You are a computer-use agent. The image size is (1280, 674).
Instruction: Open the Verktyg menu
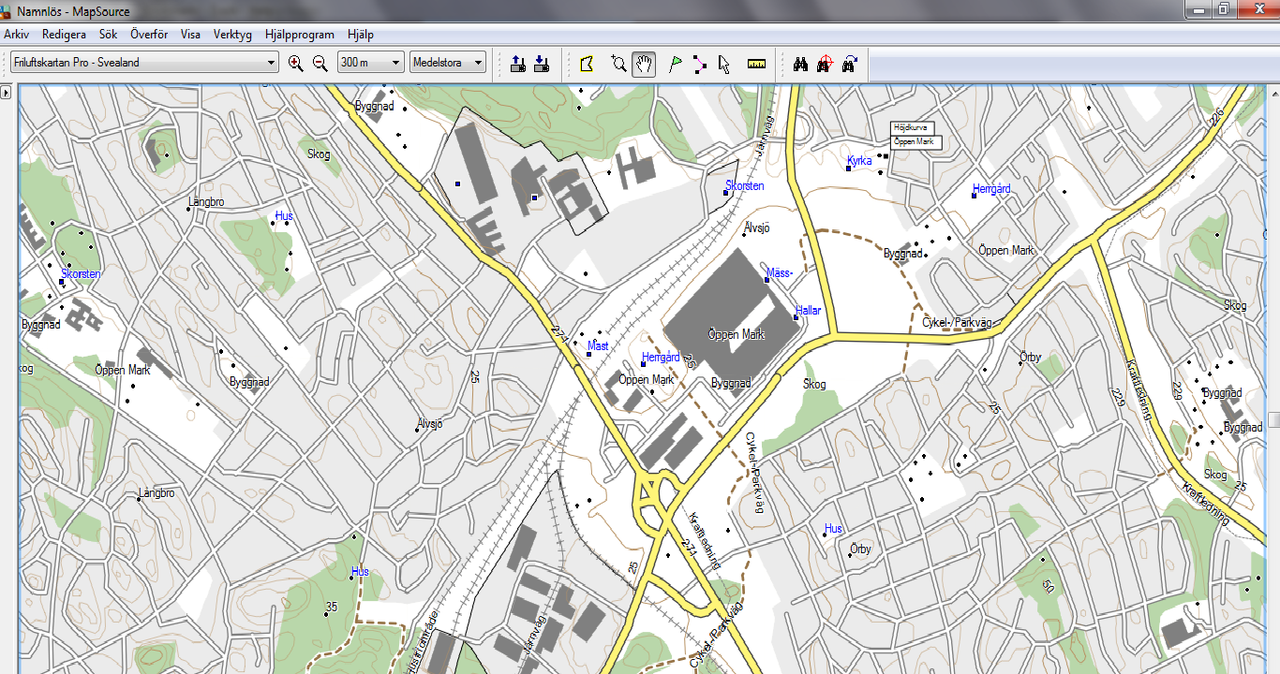click(x=232, y=34)
